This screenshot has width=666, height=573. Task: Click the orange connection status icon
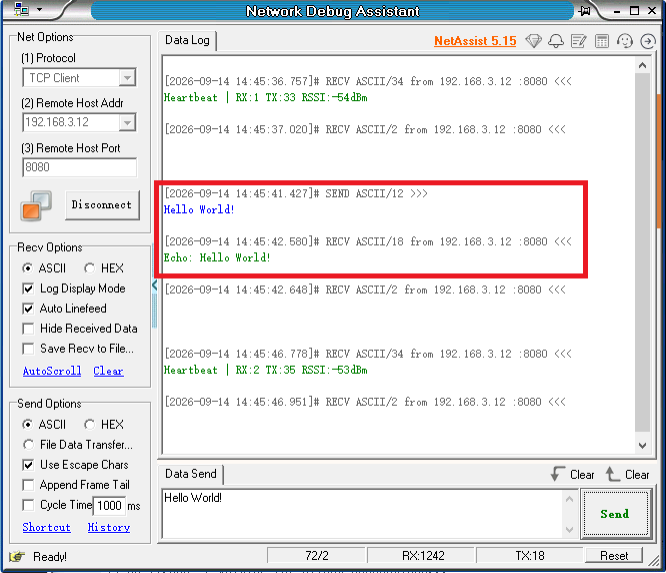[36, 206]
